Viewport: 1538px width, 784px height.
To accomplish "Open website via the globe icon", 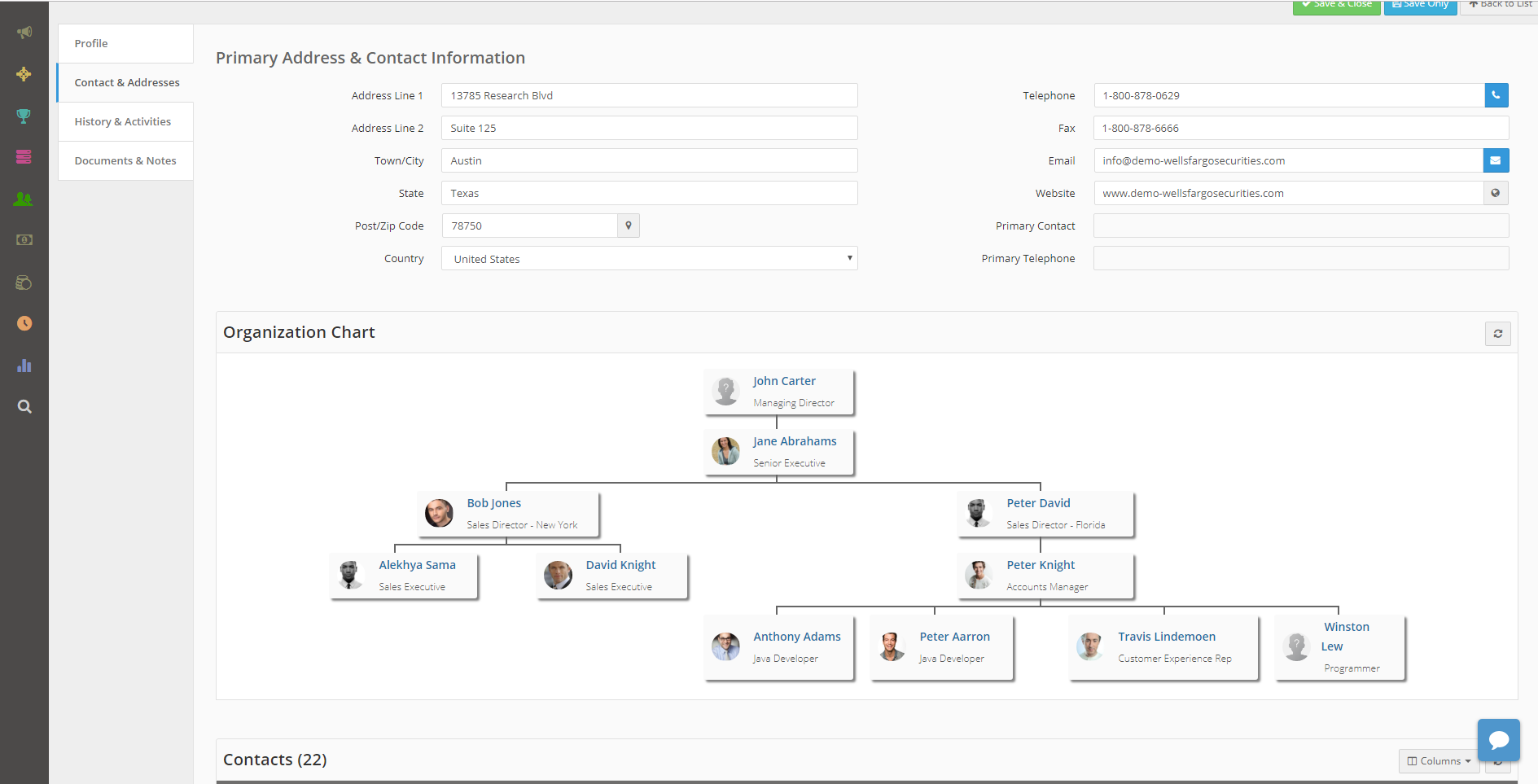I will pyautogui.click(x=1496, y=193).
